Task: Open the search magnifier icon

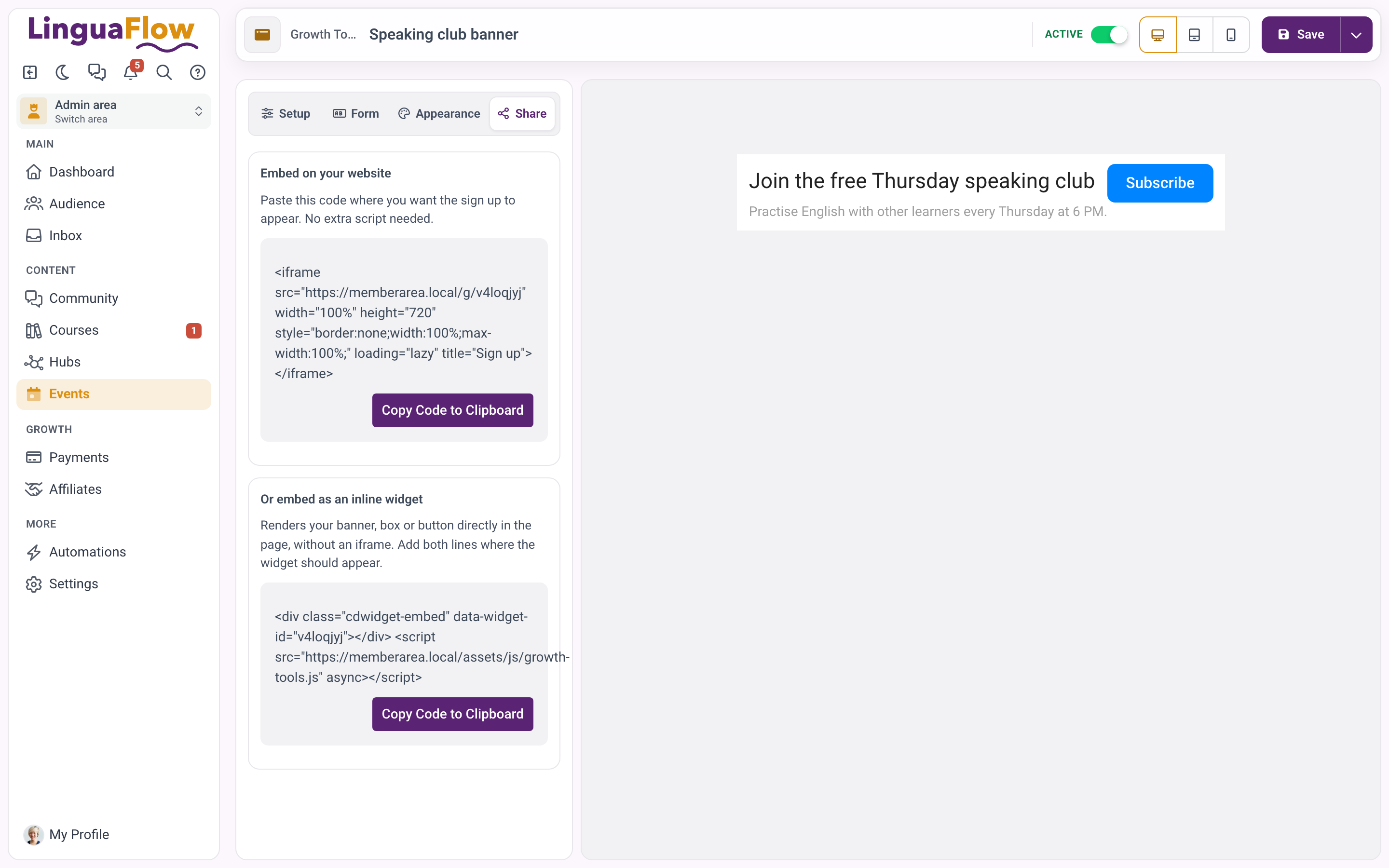Action: [164, 72]
